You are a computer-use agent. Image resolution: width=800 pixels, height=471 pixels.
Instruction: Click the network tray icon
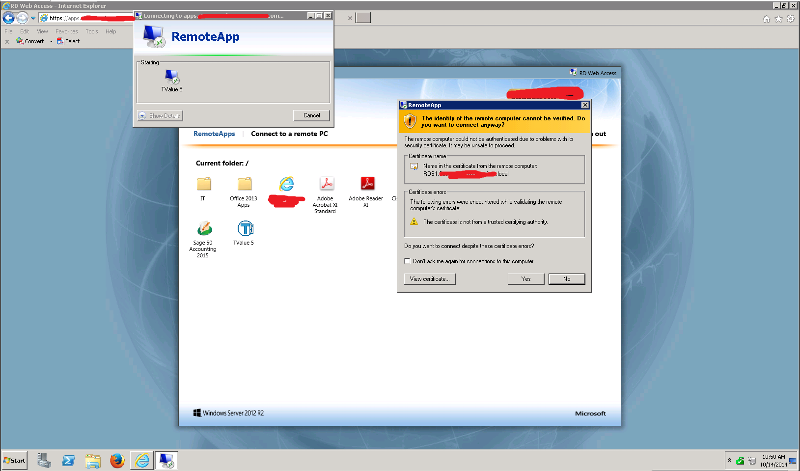[751, 461]
